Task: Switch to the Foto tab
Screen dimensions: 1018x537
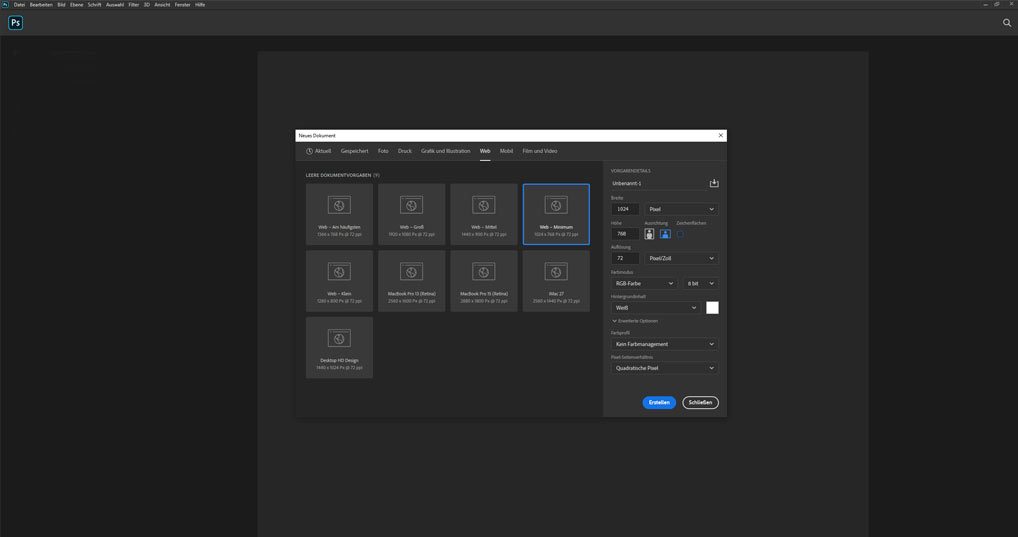Action: click(383, 151)
